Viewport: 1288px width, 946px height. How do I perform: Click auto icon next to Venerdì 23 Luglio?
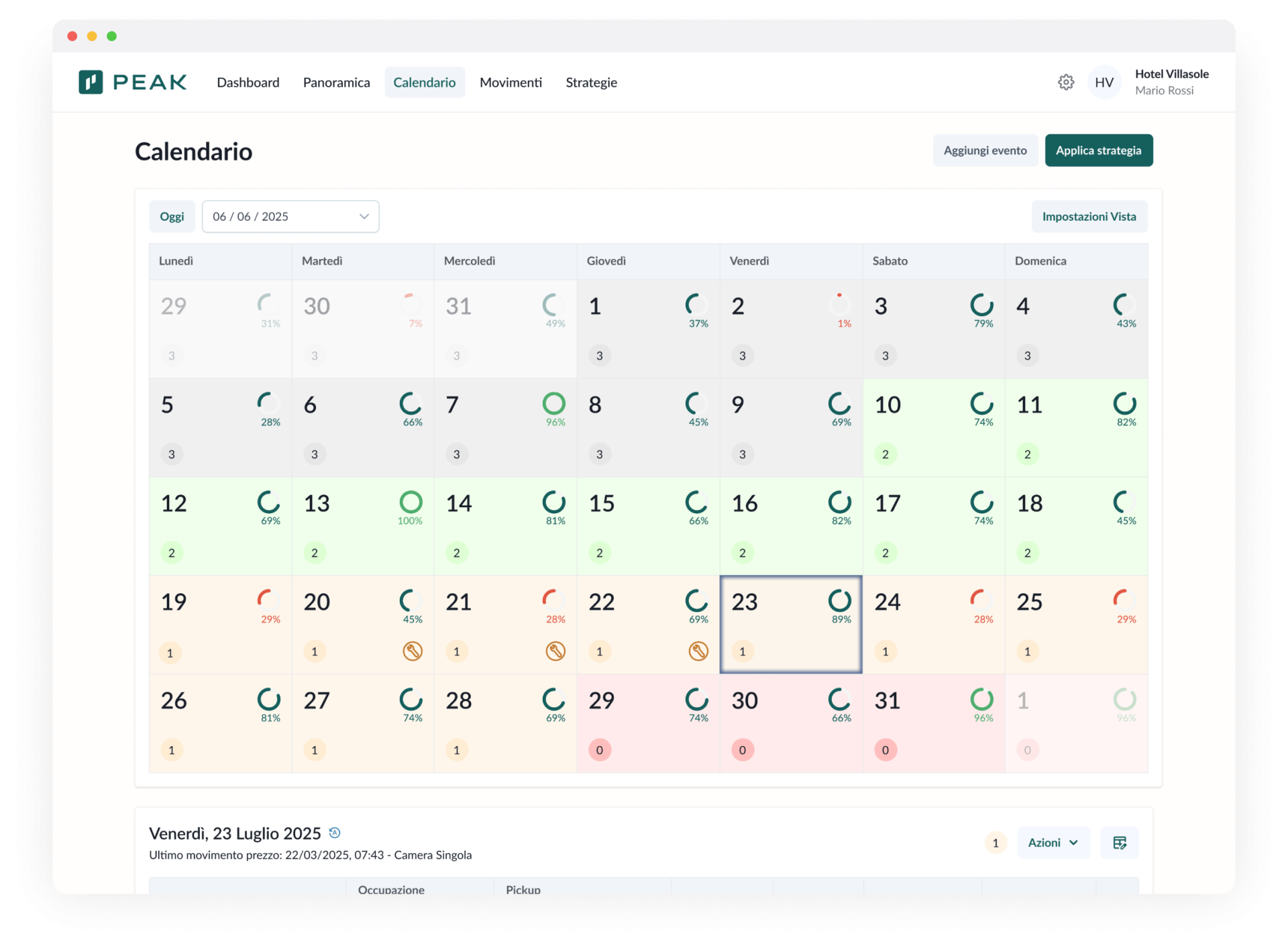click(x=335, y=833)
